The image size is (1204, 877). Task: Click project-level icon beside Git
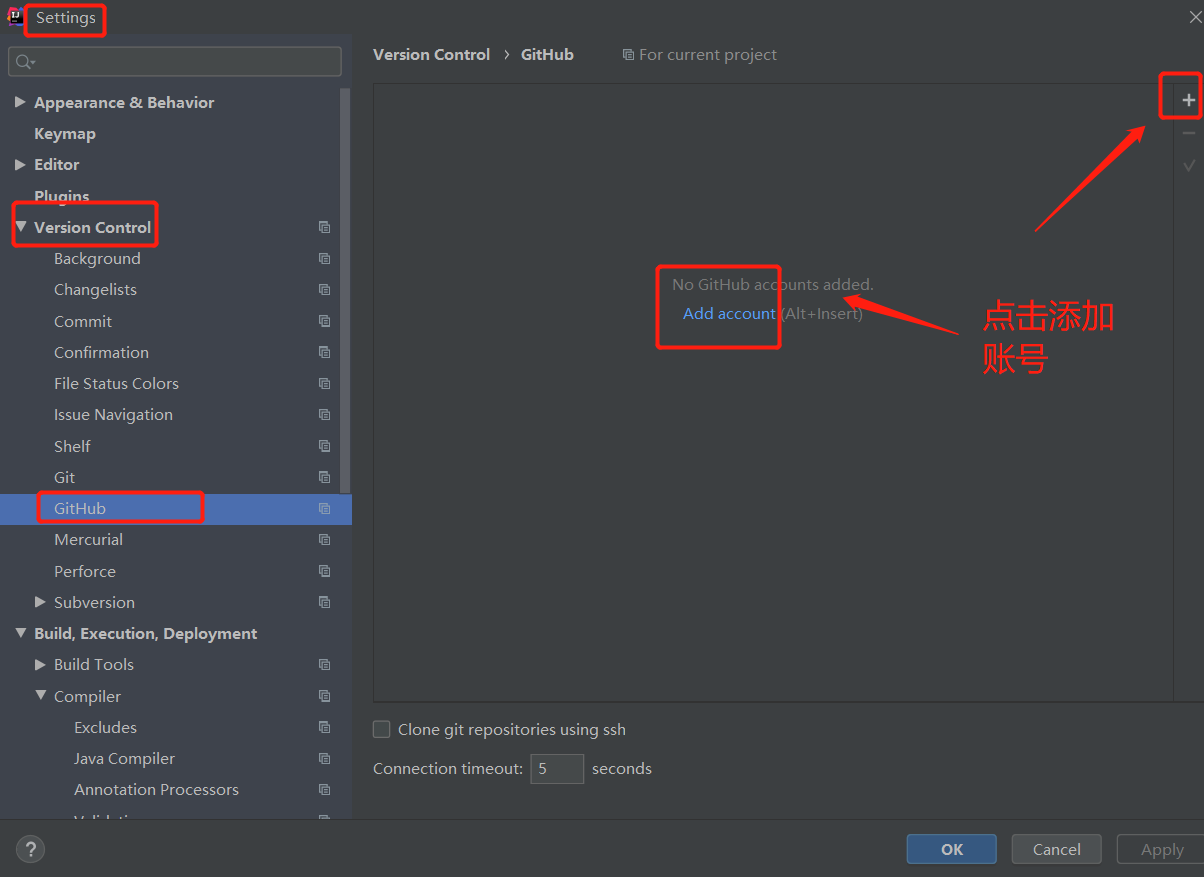click(324, 477)
